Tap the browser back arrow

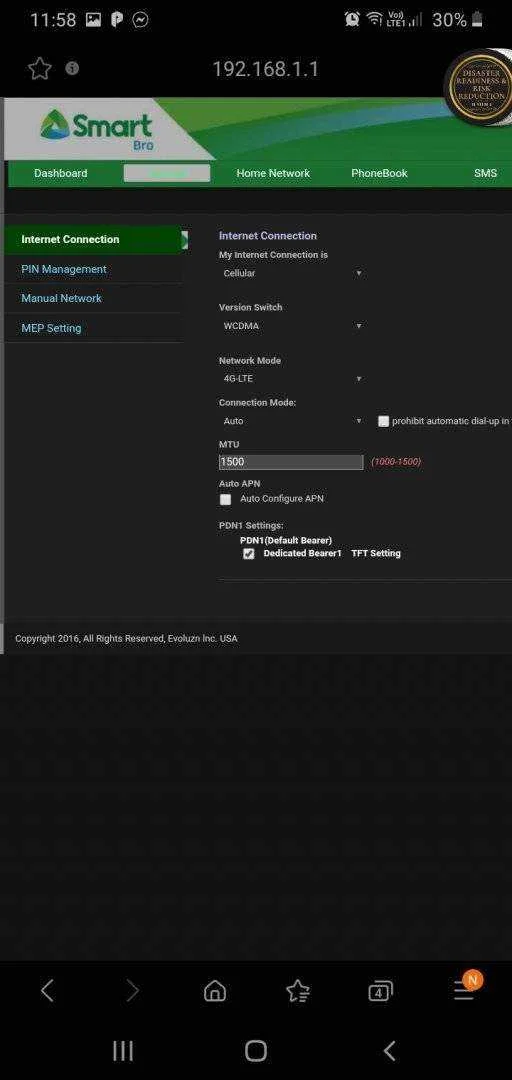click(x=47, y=991)
